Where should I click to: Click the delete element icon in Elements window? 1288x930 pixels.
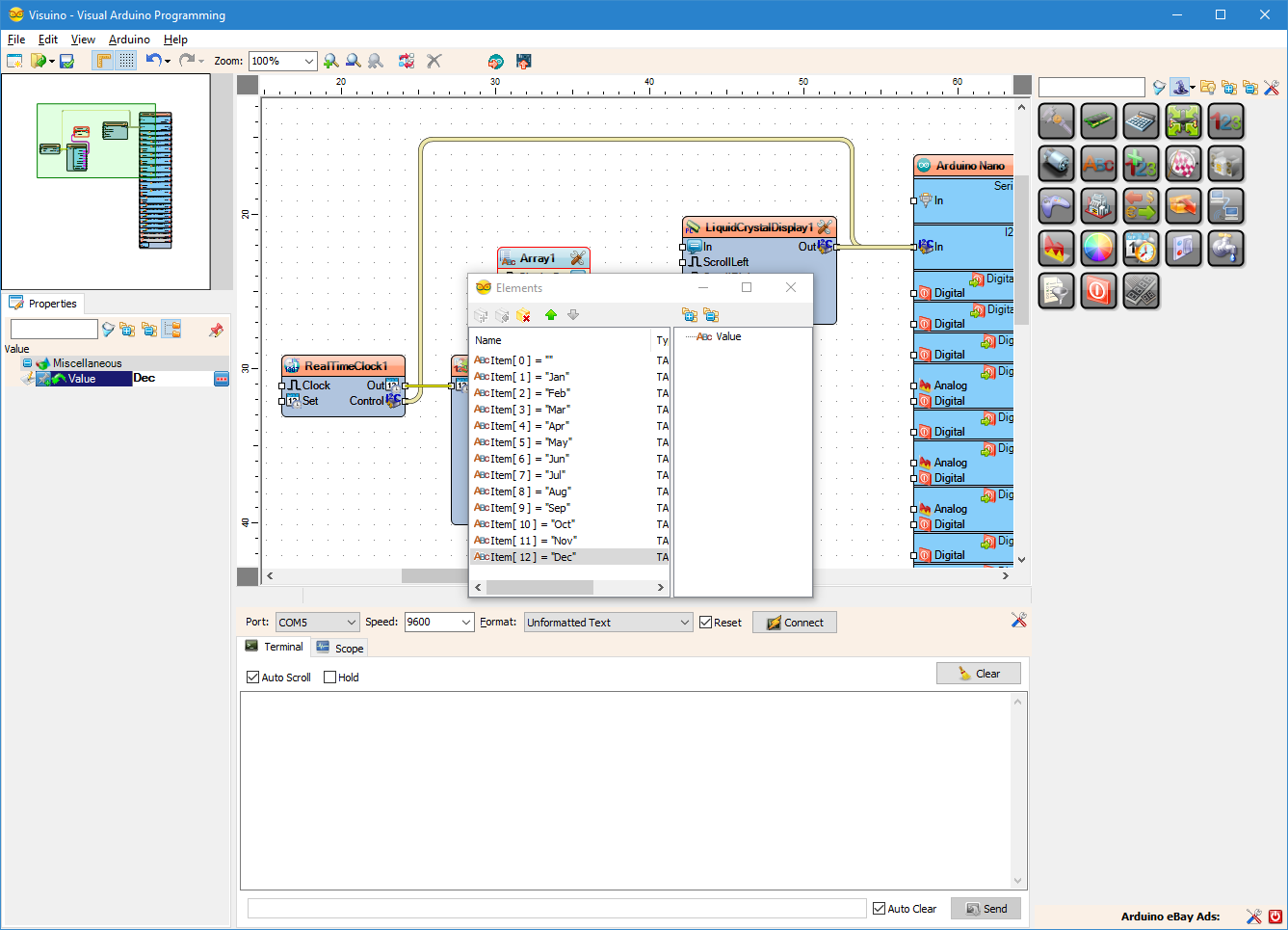click(x=524, y=315)
